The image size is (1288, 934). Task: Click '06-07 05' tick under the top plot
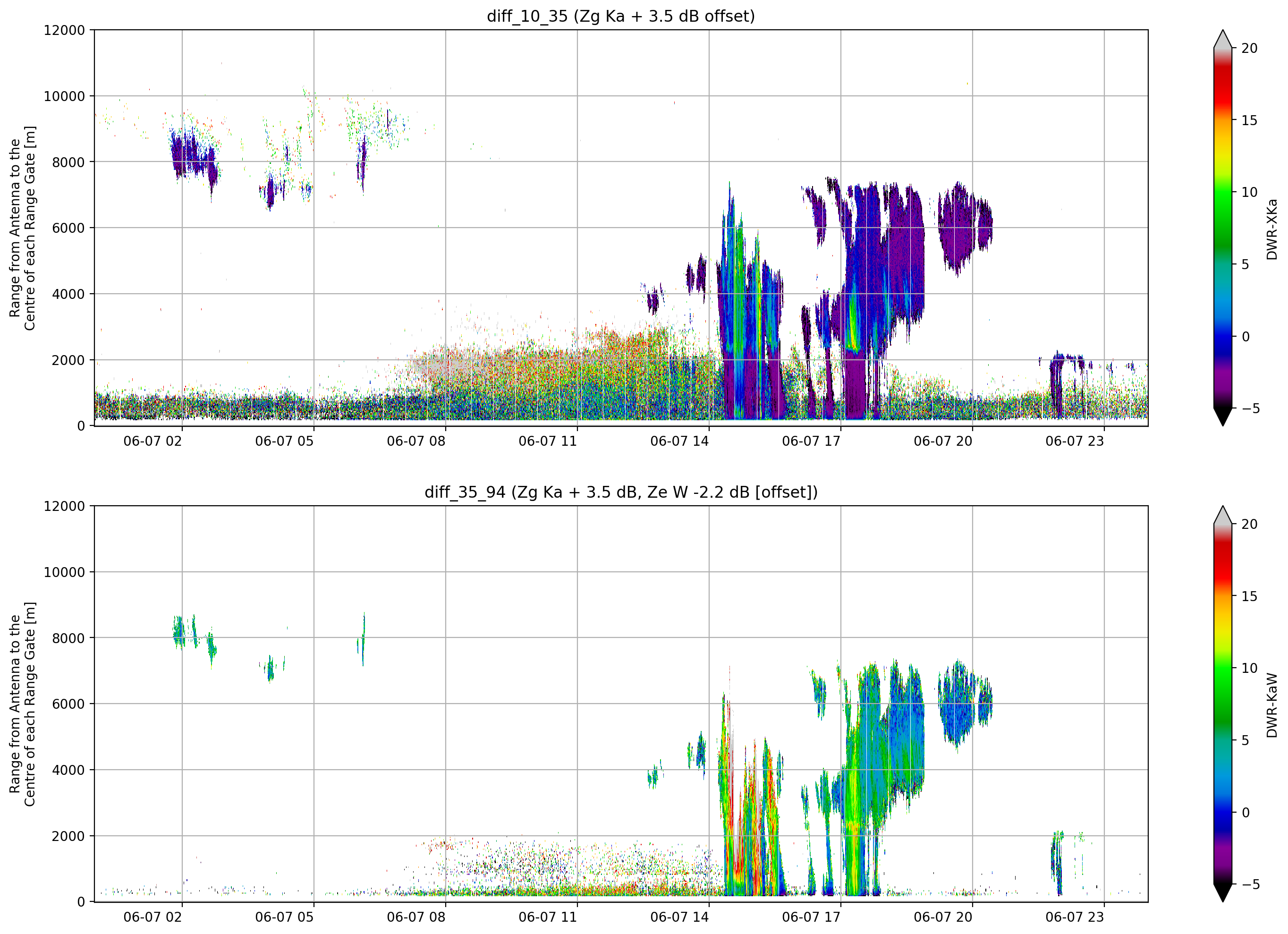(285, 442)
